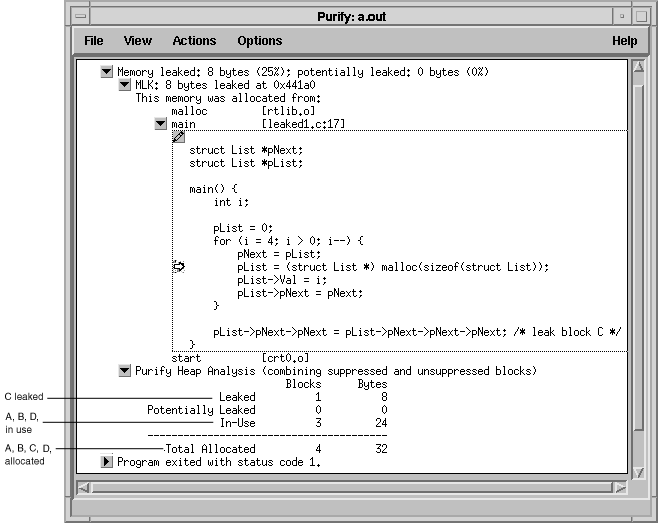Click the horizontal scrollbar left arrow
This screenshot has width=660, height=523.
pos(83,488)
